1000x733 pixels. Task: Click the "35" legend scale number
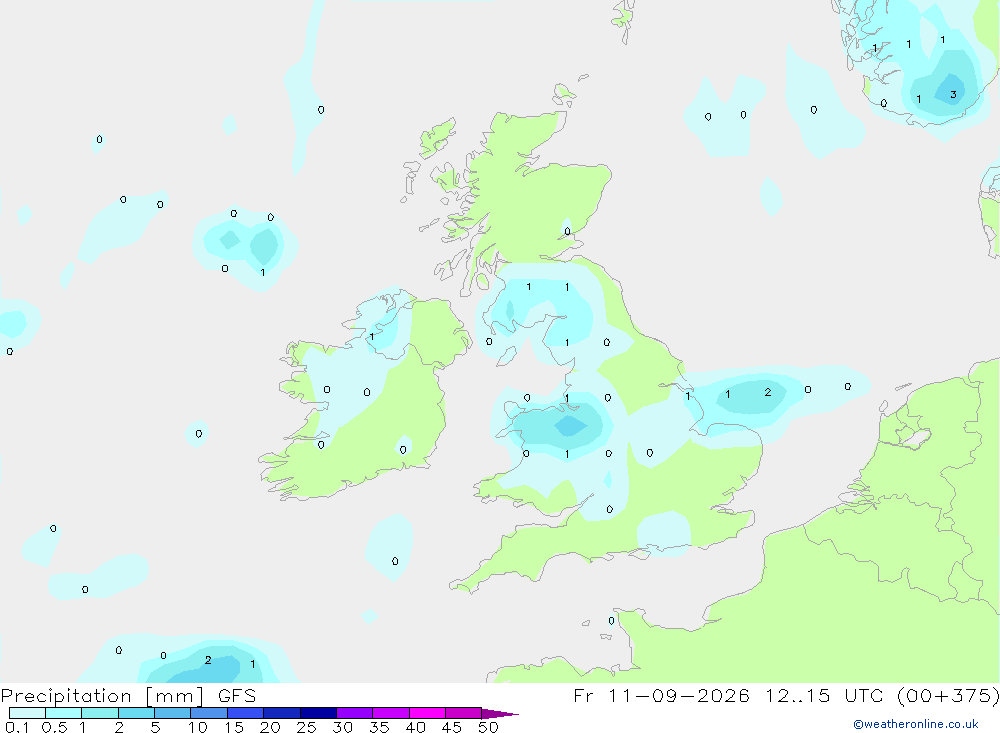click(379, 727)
